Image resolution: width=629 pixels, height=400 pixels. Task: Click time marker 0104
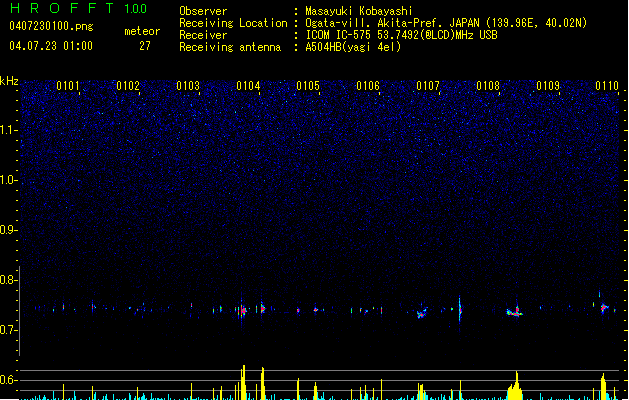pyautogui.click(x=248, y=85)
